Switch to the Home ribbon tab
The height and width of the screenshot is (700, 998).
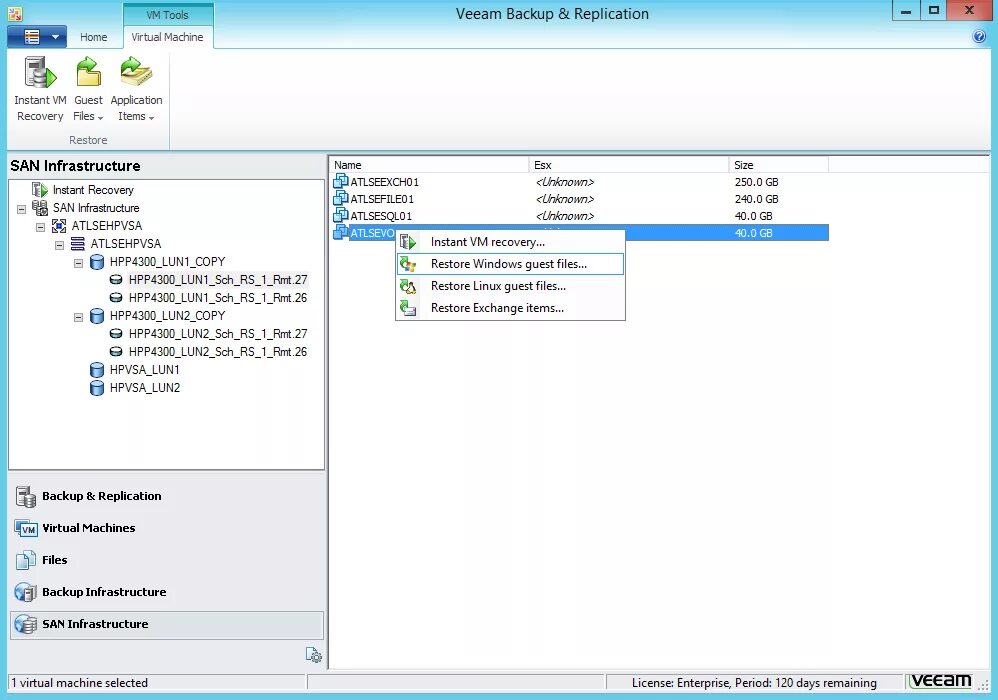94,37
